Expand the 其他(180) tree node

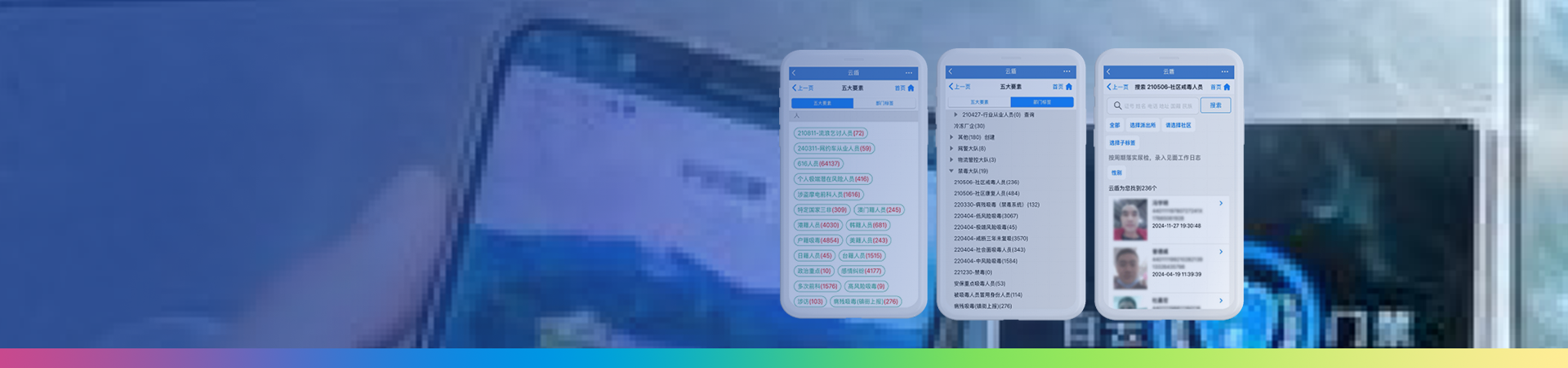coord(951,137)
